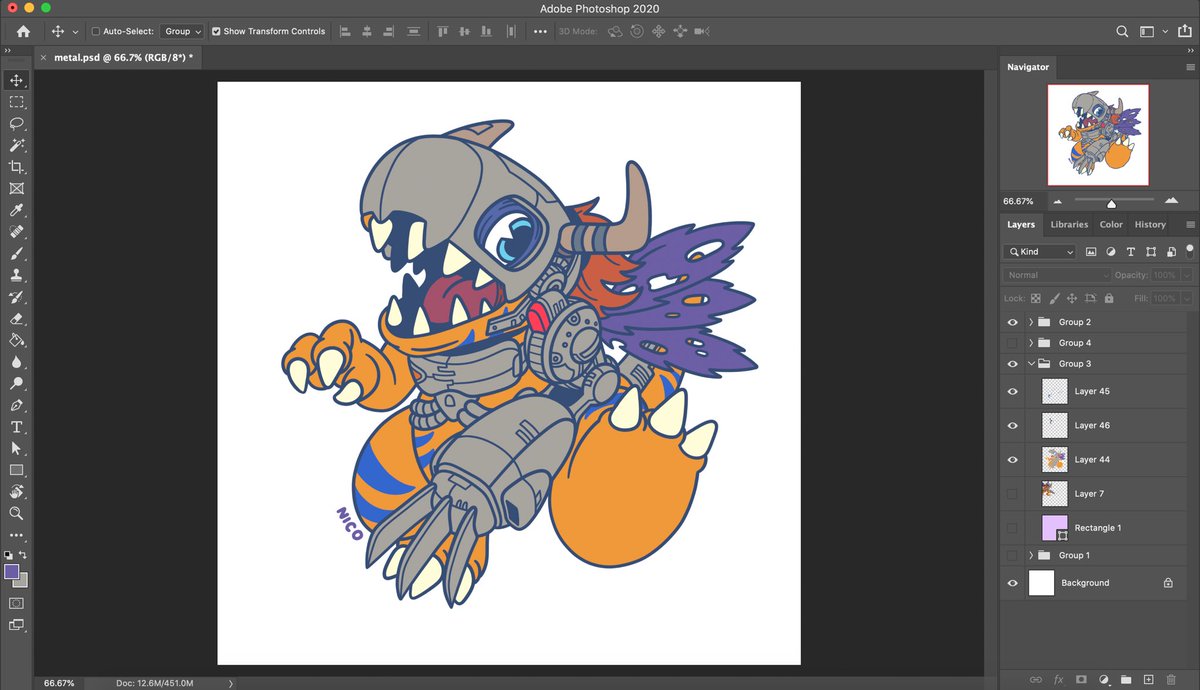Click the Home button in options bar
The width and height of the screenshot is (1200, 690).
point(23,31)
